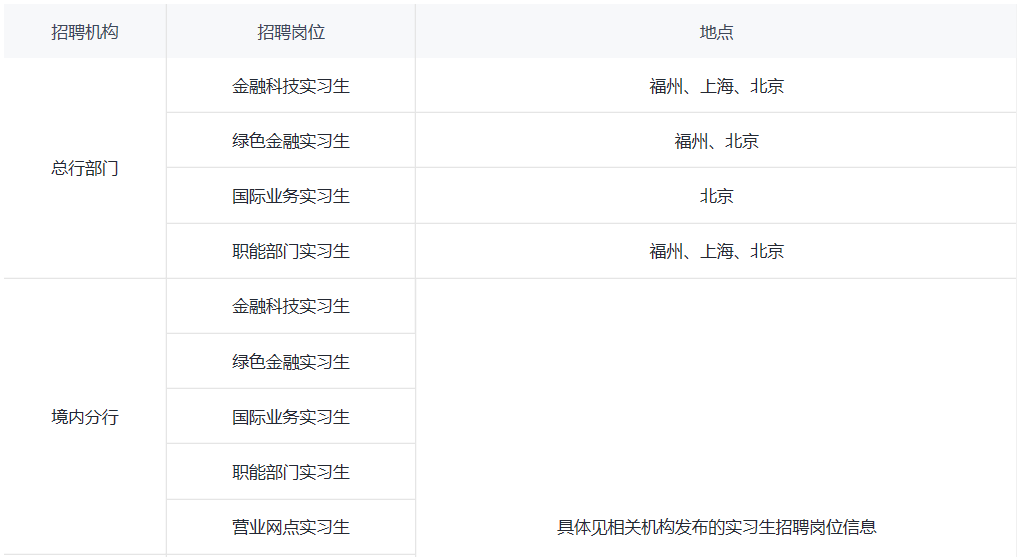Click 职能部门实习生 under 境内分行
This screenshot has height=557, width=1017.
(291, 472)
